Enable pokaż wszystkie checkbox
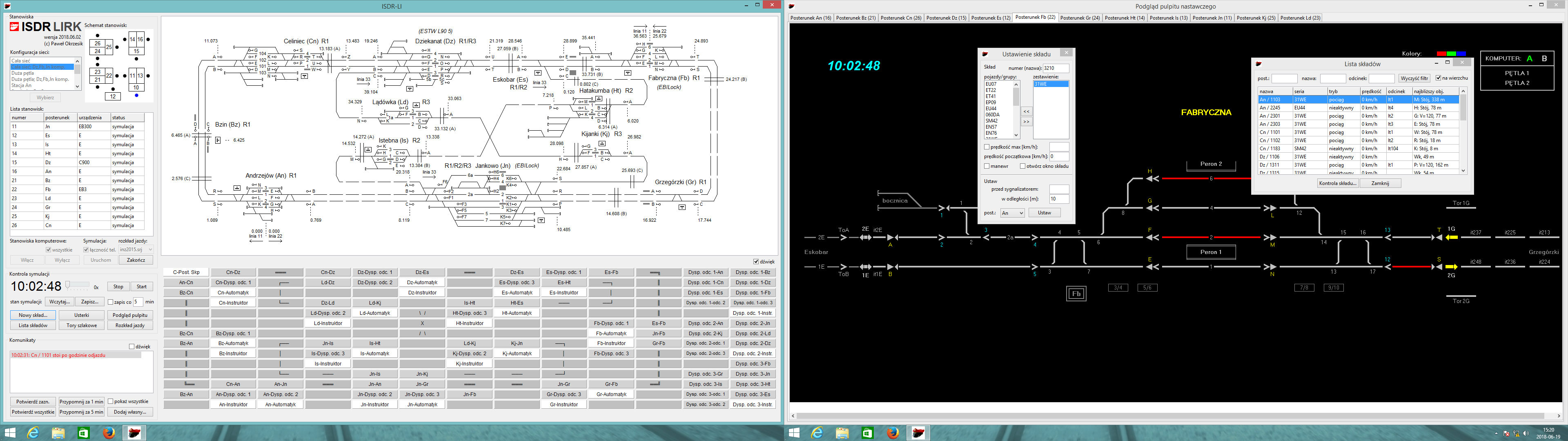Viewport: 1568px width, 441px height. coord(110,401)
